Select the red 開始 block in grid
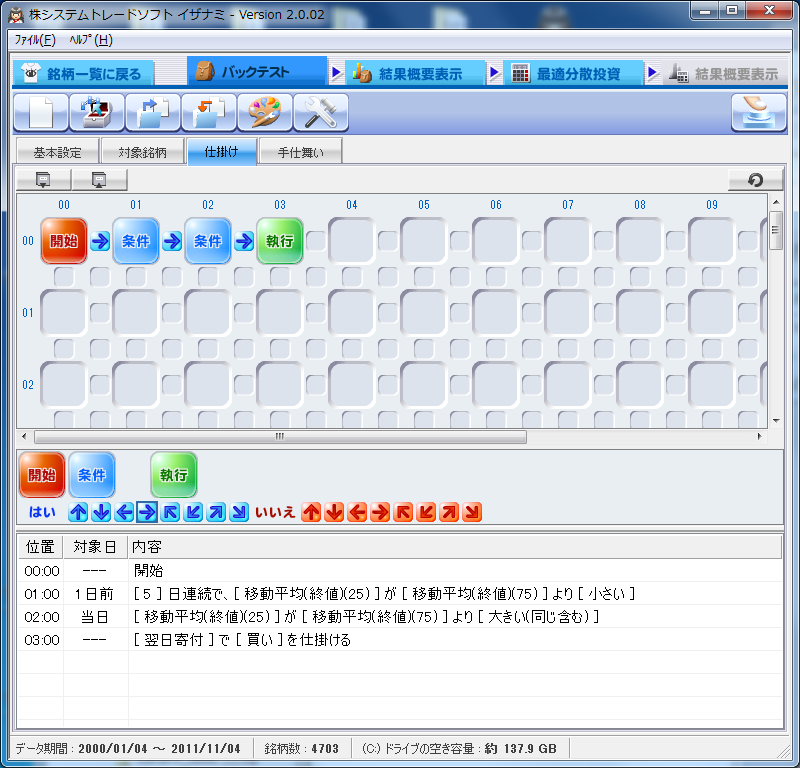The width and height of the screenshot is (800, 768). (64, 241)
